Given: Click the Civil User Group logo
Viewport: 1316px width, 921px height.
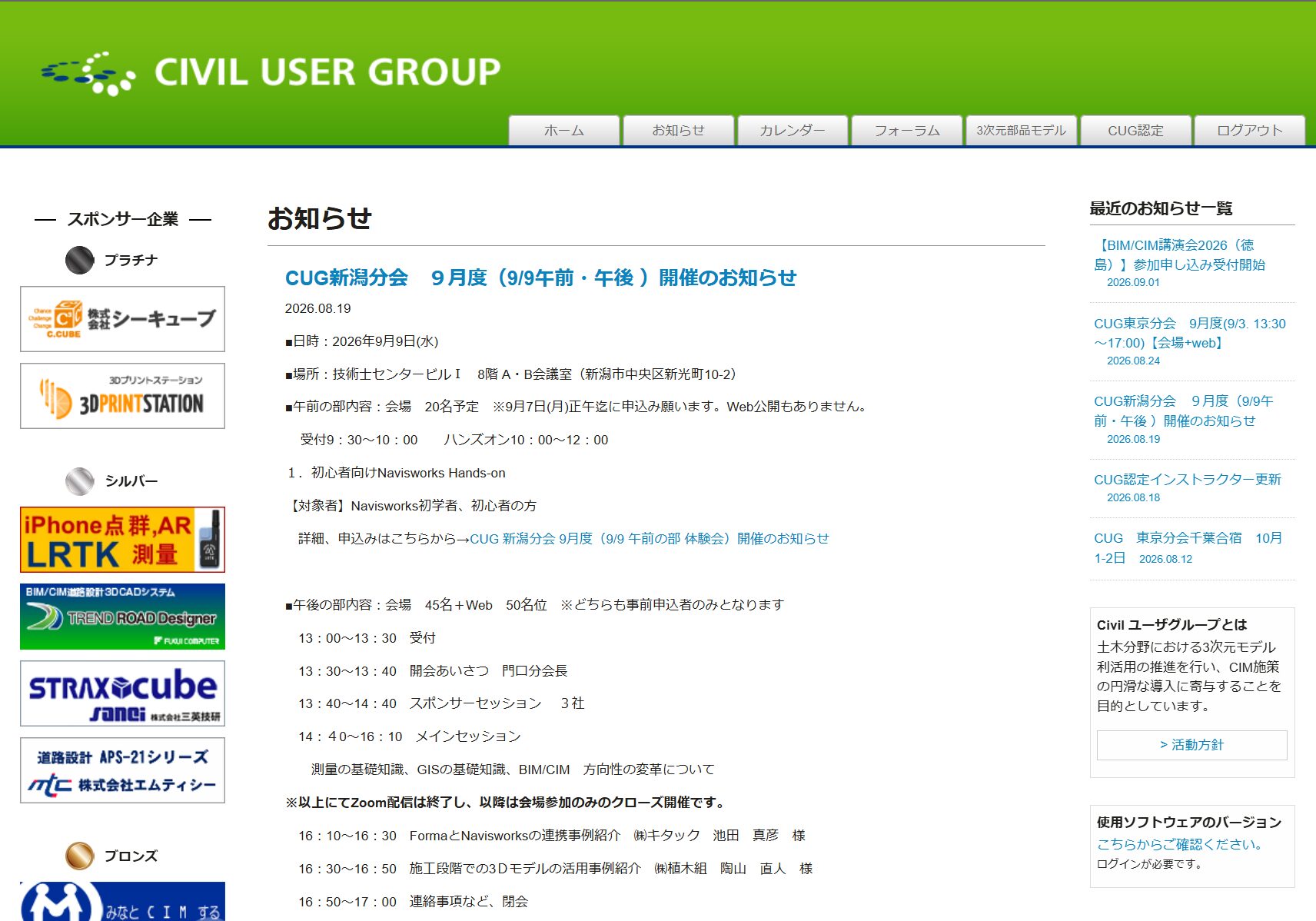Looking at the screenshot, I should (x=270, y=73).
